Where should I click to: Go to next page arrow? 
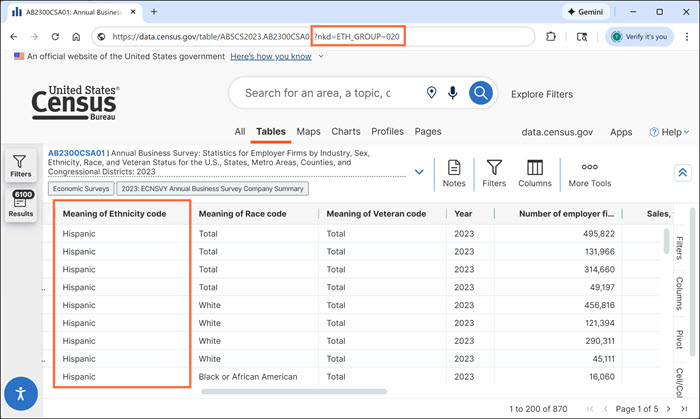[x=668, y=409]
